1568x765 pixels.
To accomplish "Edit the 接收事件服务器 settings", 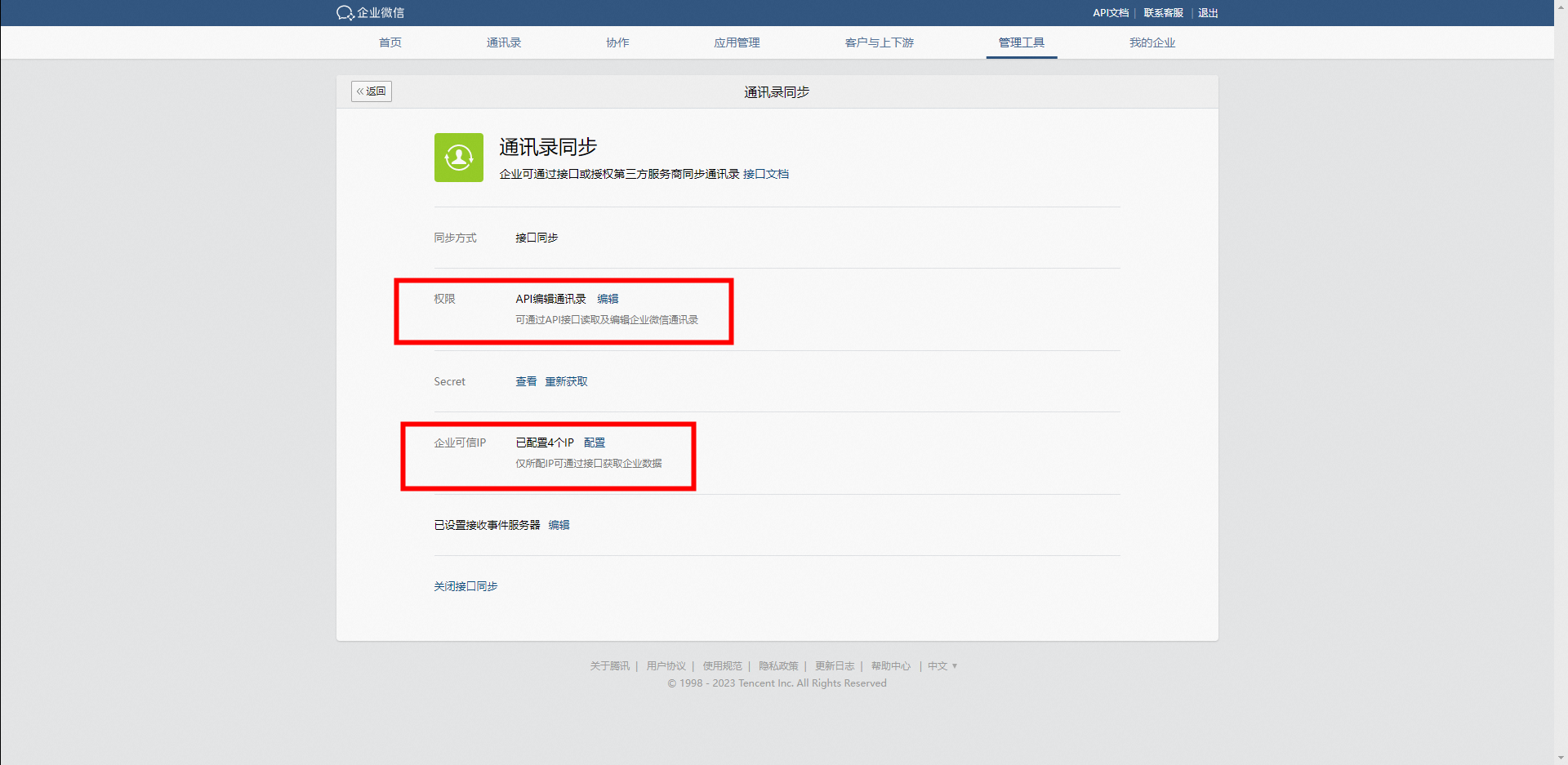I will pyautogui.click(x=559, y=525).
